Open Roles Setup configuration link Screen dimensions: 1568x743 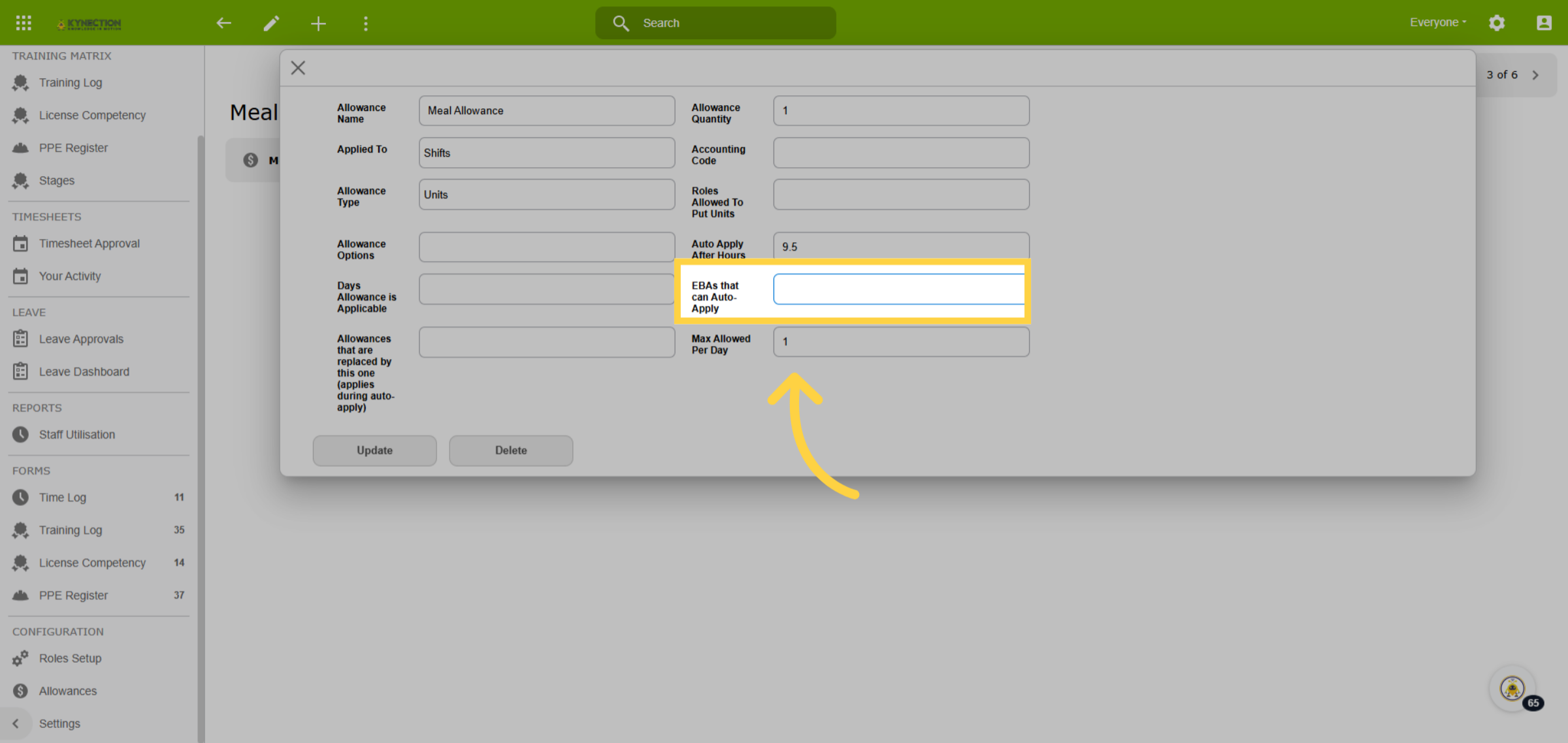pos(70,658)
